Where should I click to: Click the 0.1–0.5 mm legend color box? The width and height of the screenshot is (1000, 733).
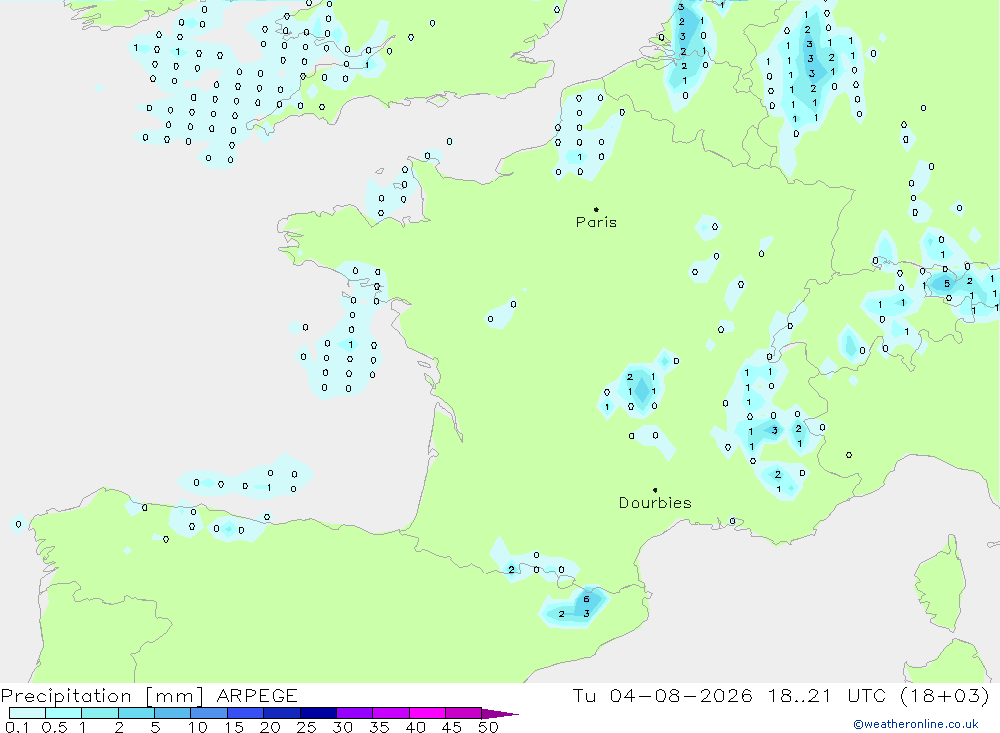coord(27,713)
